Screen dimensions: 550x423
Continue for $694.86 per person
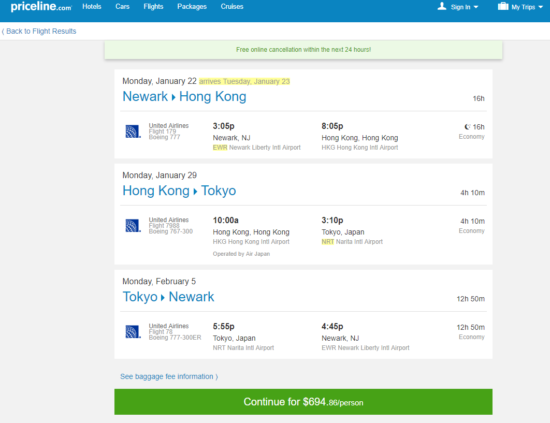(x=303, y=402)
